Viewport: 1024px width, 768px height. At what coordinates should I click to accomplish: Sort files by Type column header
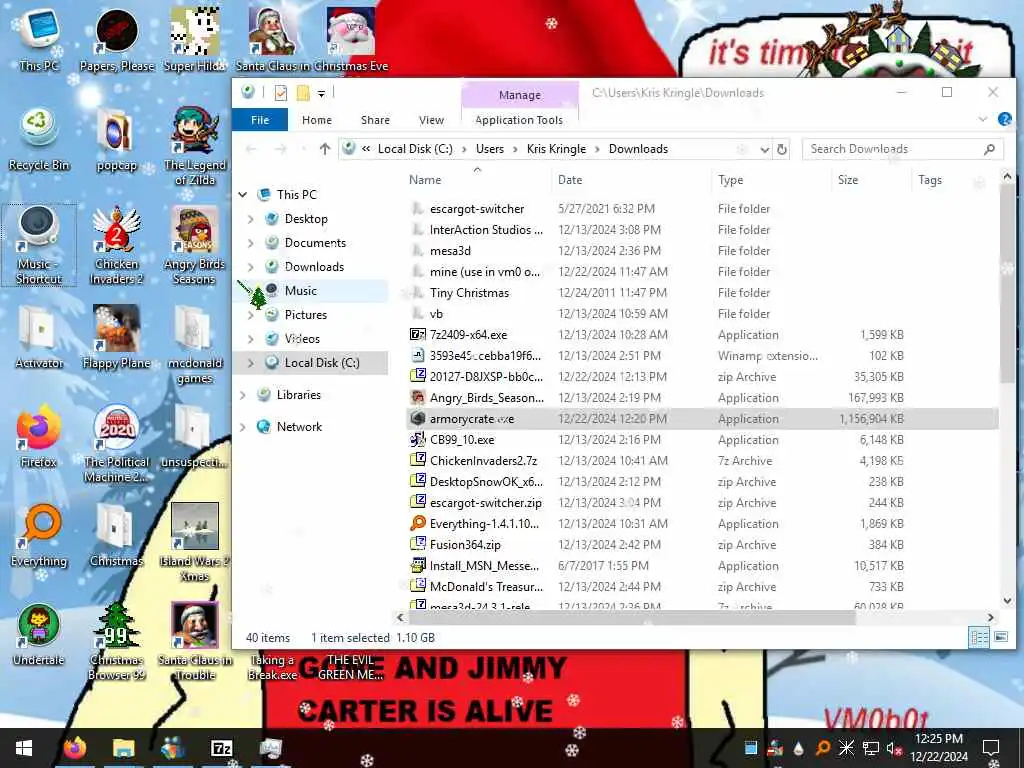pos(771,180)
